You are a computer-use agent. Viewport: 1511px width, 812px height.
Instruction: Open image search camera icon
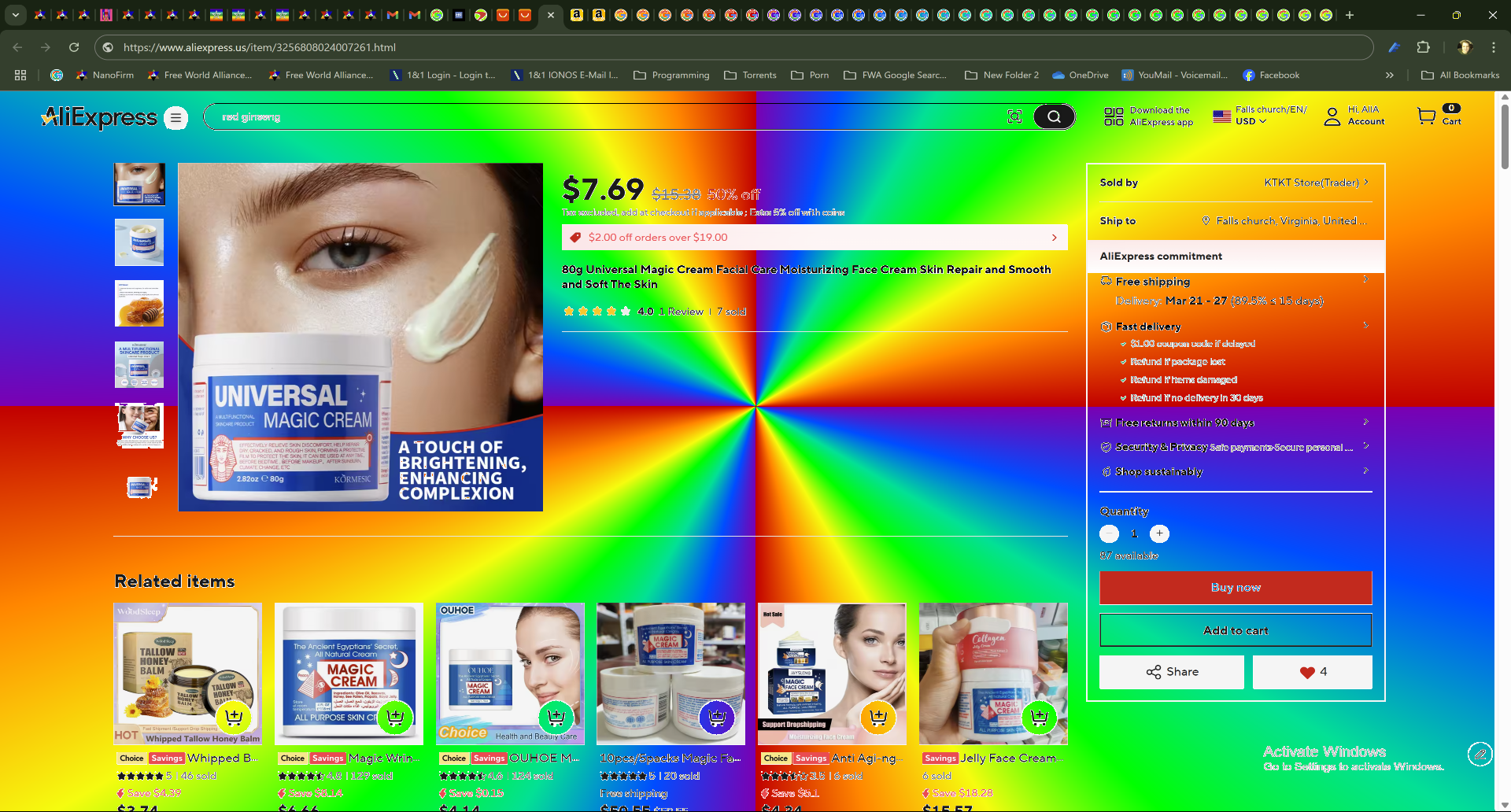1014,117
